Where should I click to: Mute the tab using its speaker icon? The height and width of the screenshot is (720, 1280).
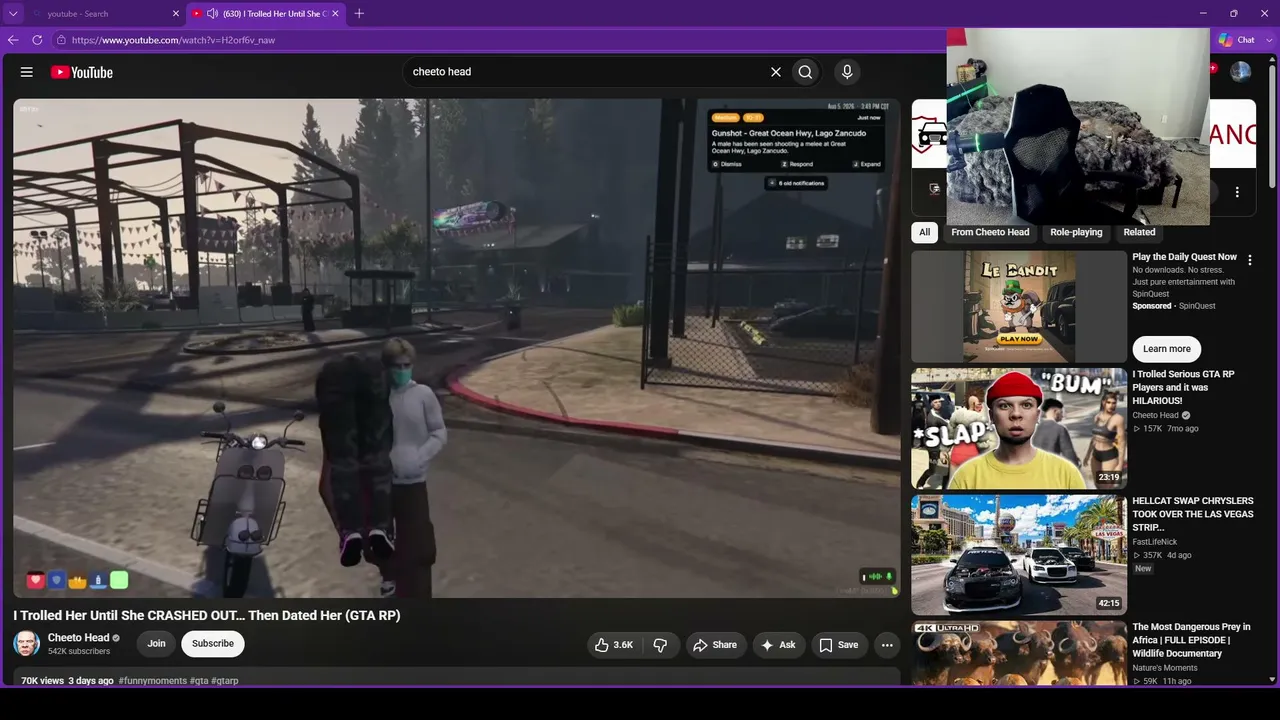[x=212, y=14]
